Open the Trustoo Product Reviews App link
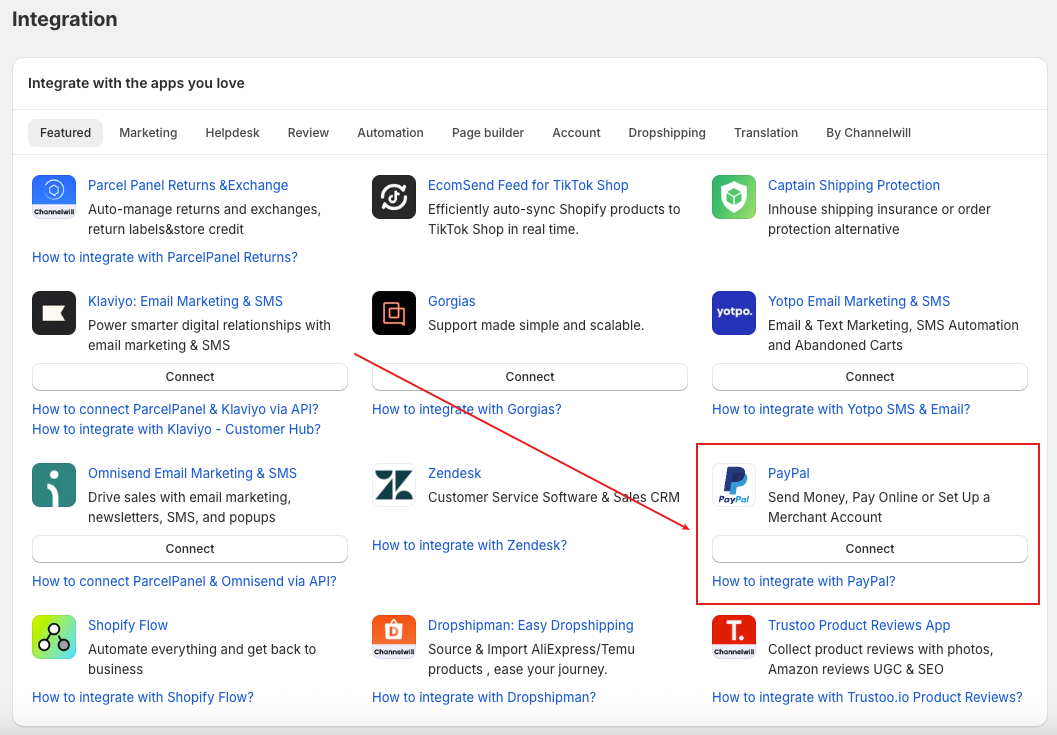The image size is (1057, 735). tap(859, 625)
